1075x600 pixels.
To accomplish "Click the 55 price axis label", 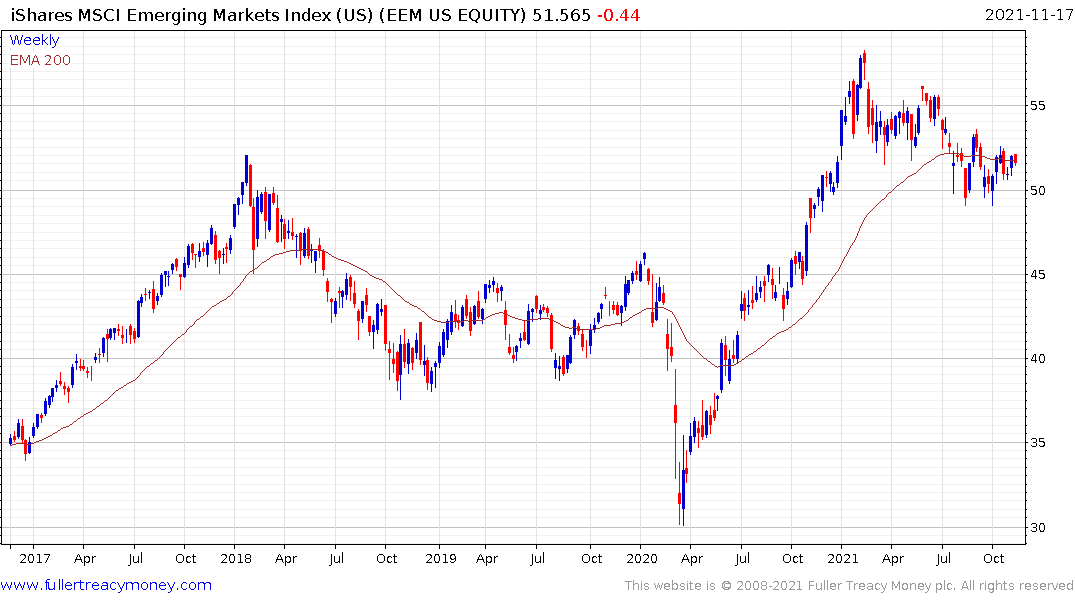I will (x=1037, y=106).
